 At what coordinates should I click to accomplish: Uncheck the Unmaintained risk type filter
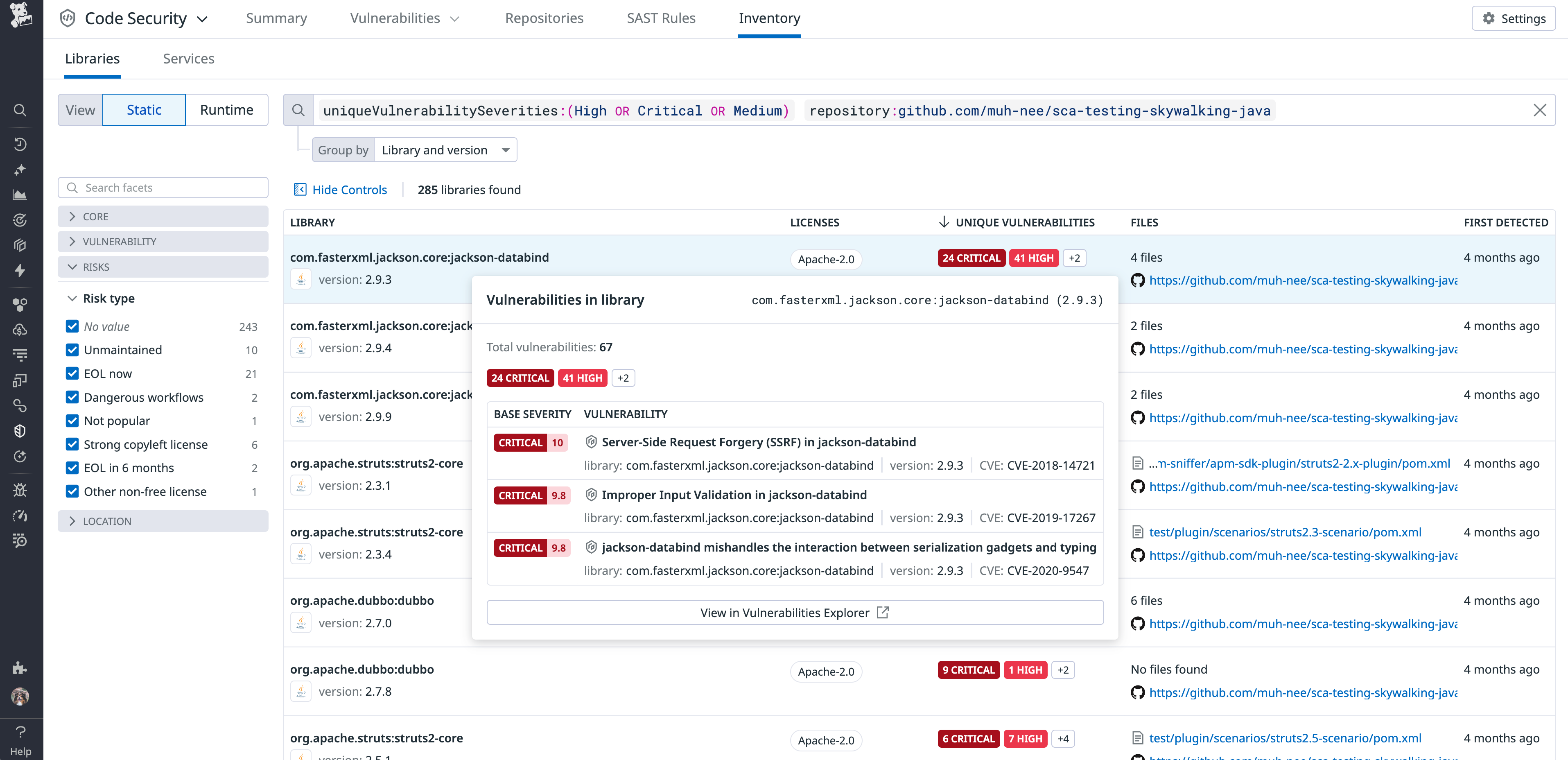click(72, 350)
